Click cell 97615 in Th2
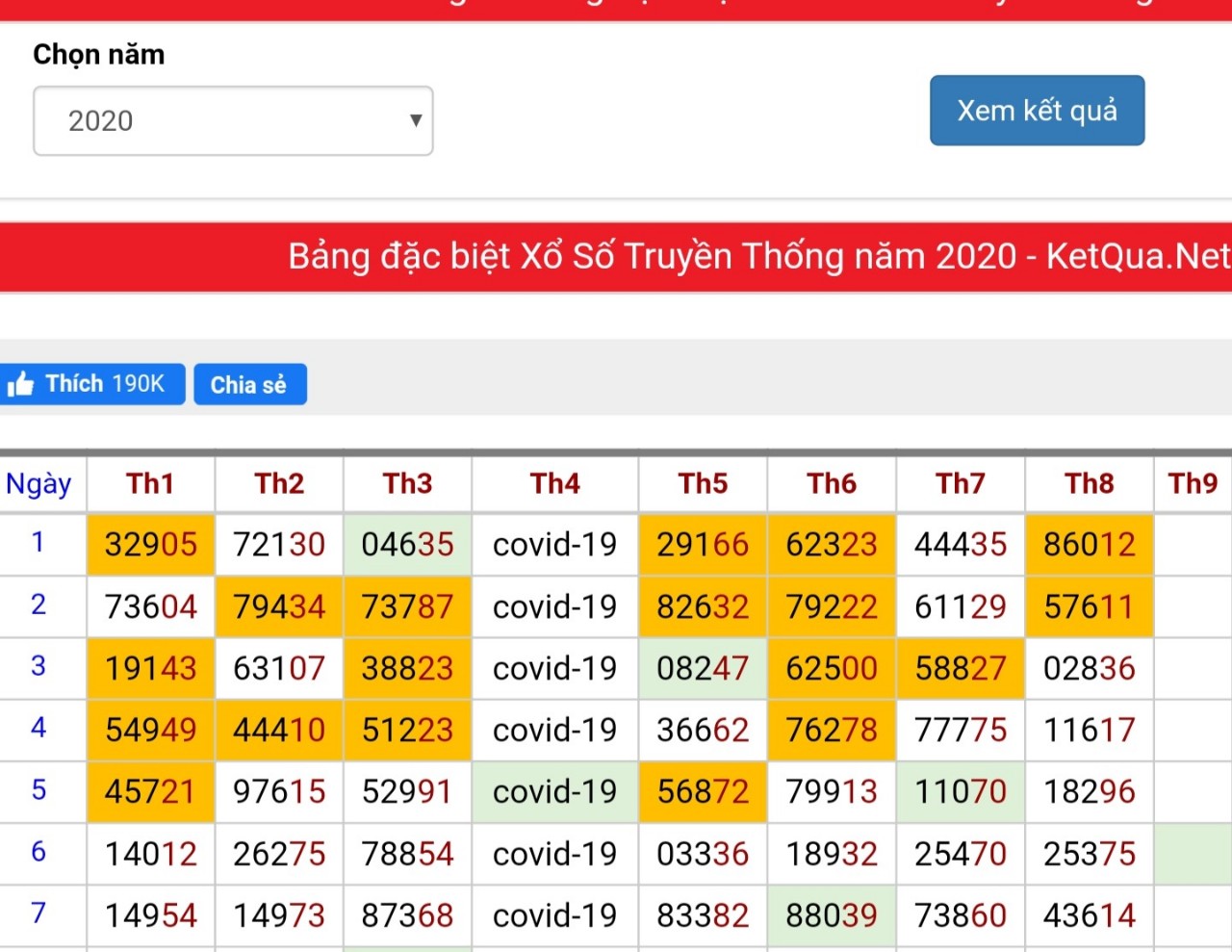The height and width of the screenshot is (952, 1232). (279, 791)
